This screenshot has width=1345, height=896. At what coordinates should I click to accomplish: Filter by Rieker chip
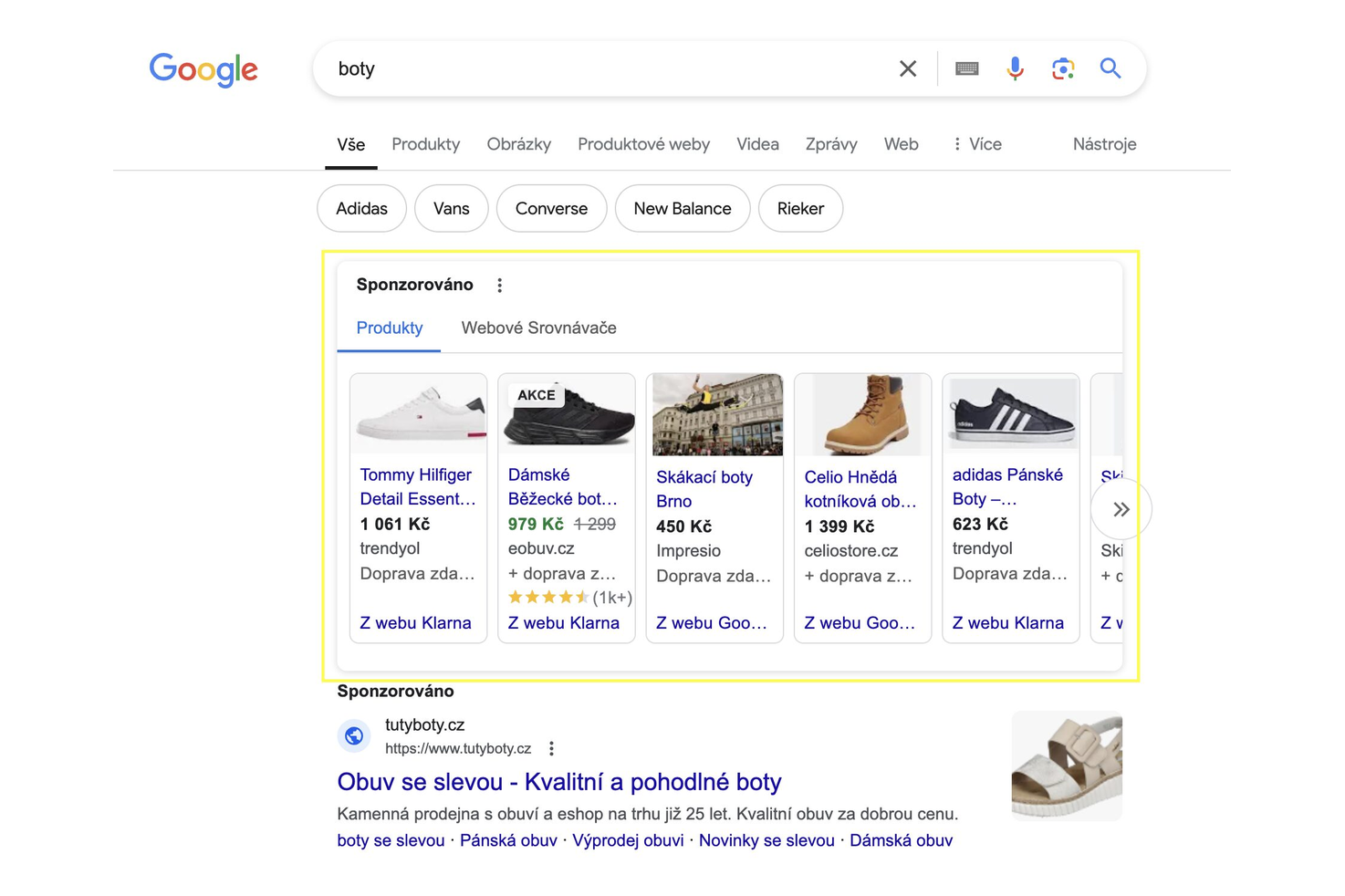click(x=800, y=208)
